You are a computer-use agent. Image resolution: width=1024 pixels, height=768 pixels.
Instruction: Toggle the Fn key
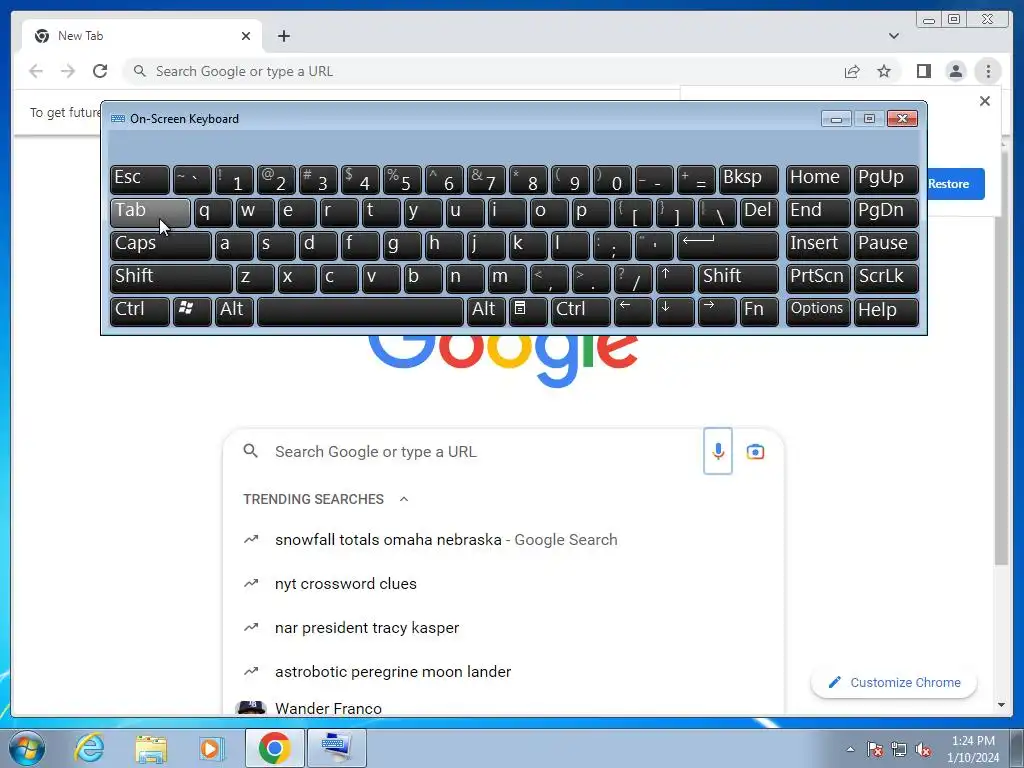(759, 311)
